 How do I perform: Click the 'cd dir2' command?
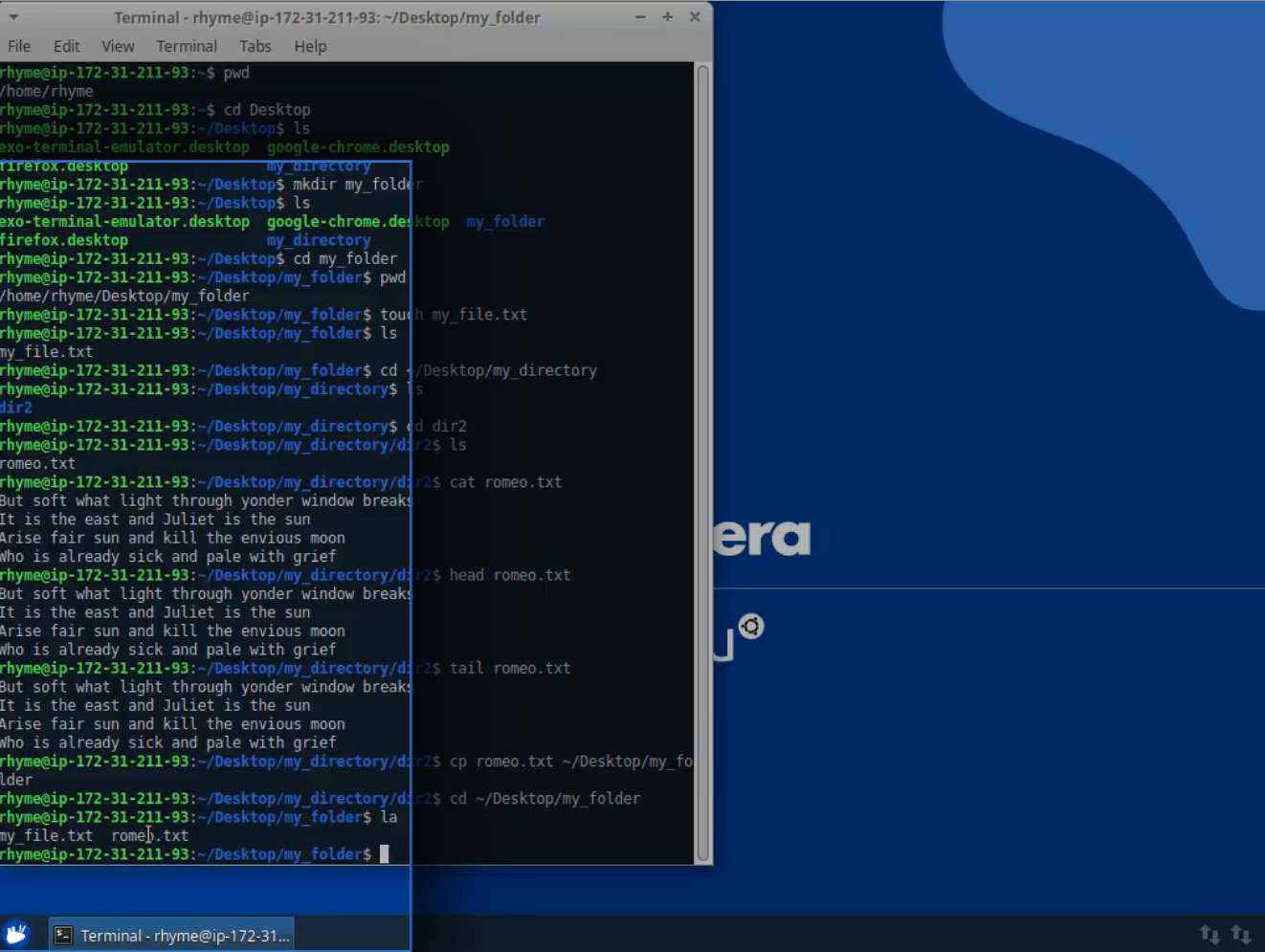click(x=436, y=426)
